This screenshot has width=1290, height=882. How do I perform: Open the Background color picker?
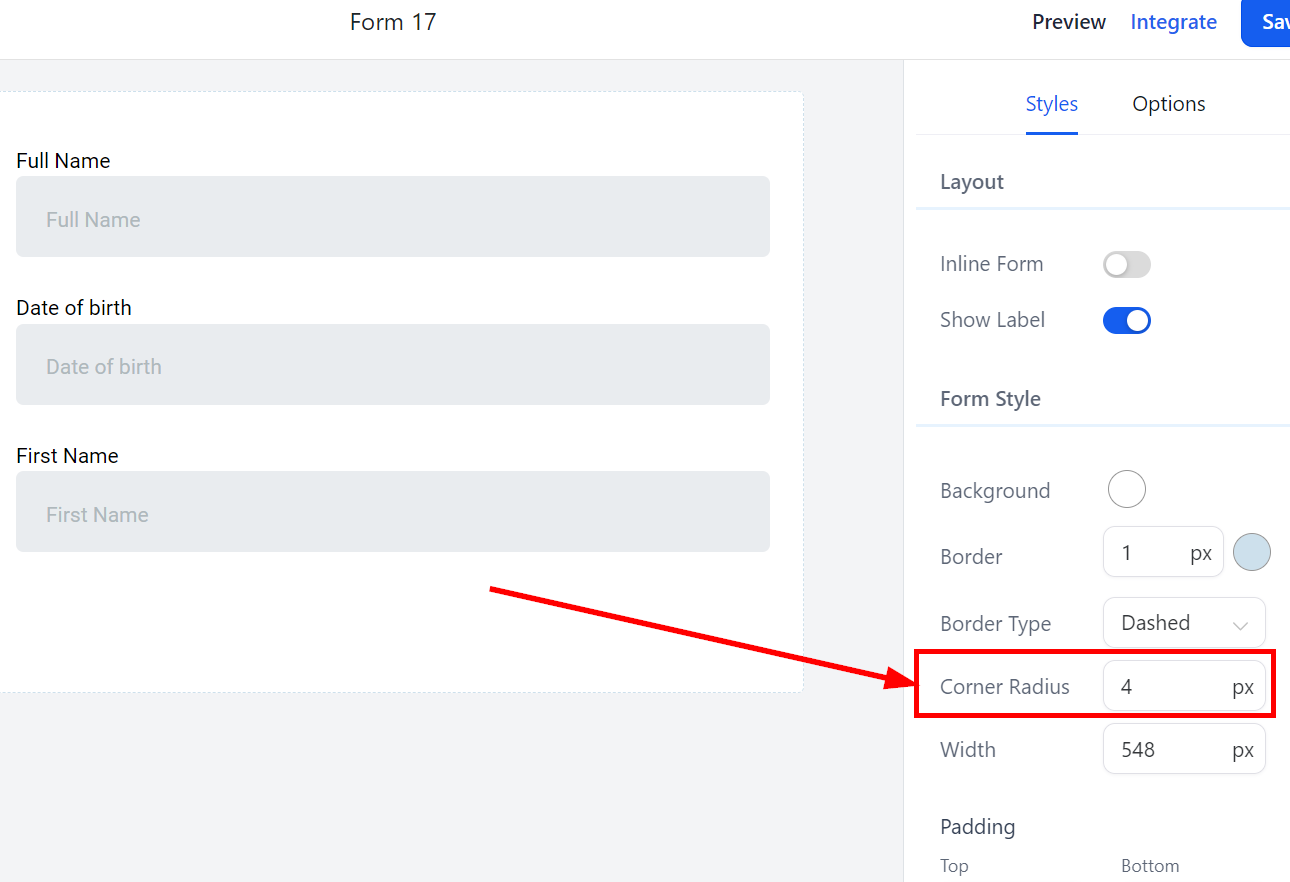tap(1126, 490)
